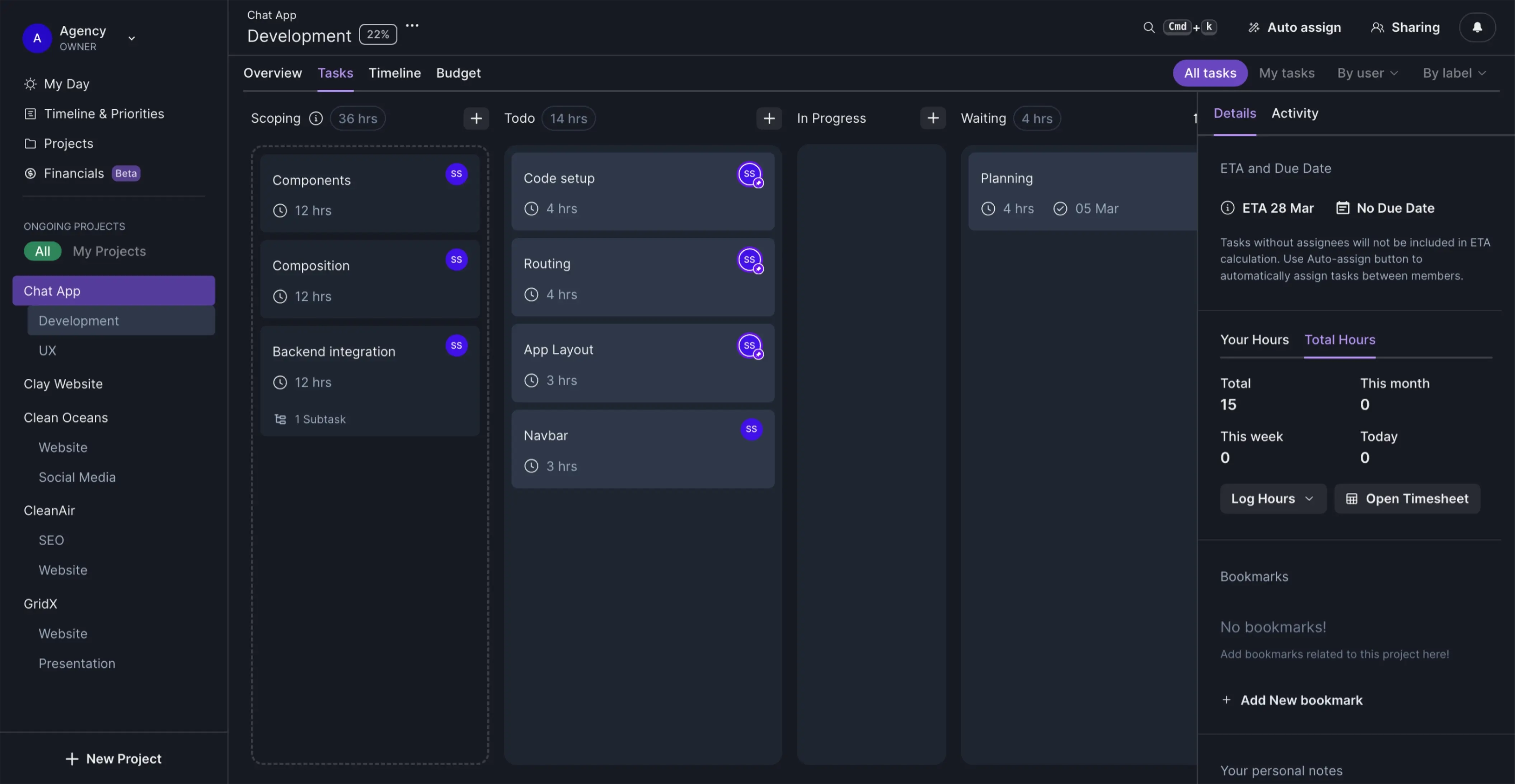
Task: Add a new task to the Scoping column
Action: pos(477,118)
